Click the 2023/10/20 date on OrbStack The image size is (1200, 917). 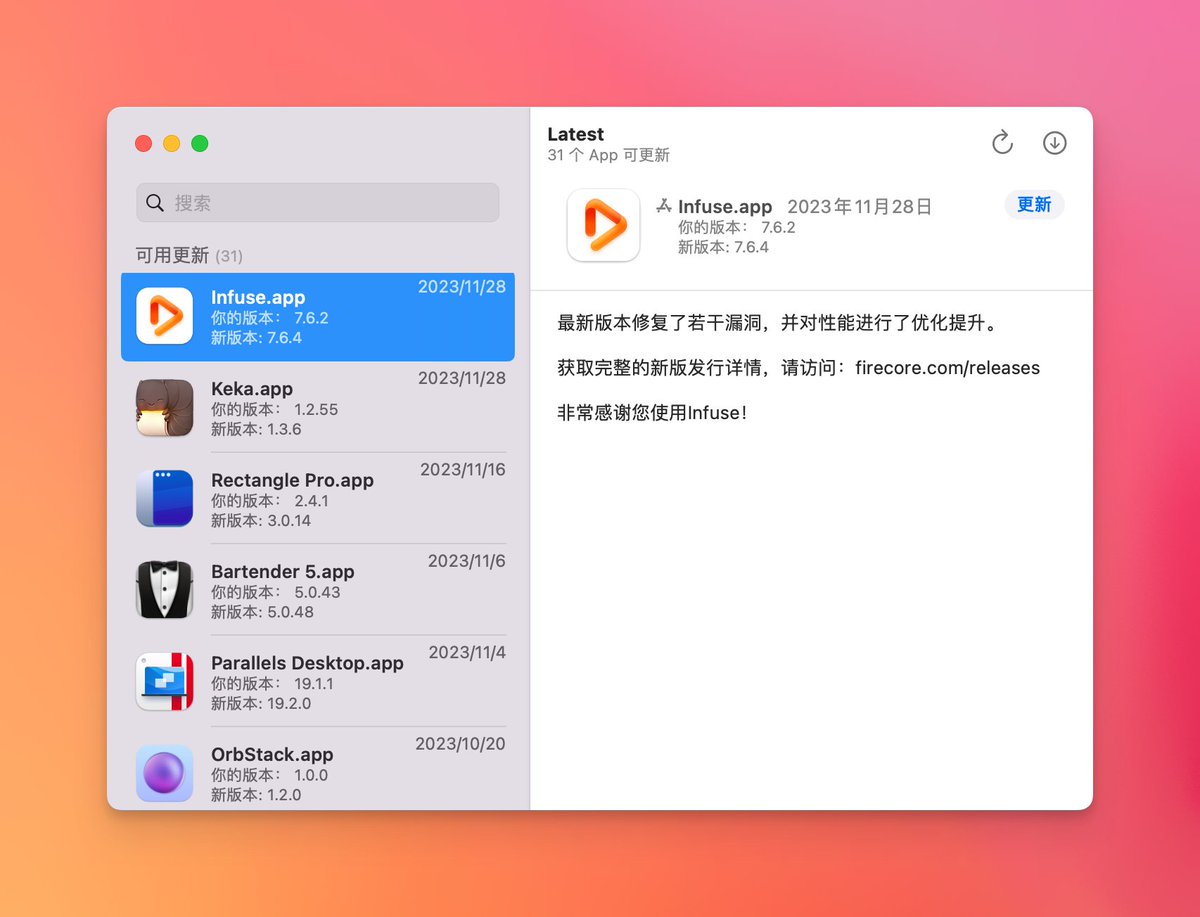point(460,744)
